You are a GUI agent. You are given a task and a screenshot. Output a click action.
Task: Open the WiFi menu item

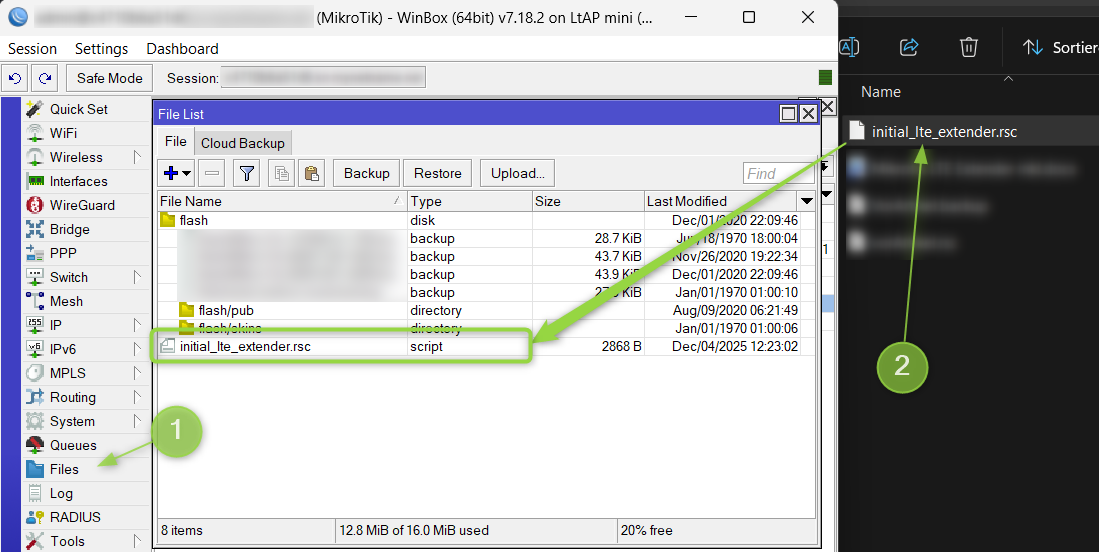pyautogui.click(x=63, y=133)
